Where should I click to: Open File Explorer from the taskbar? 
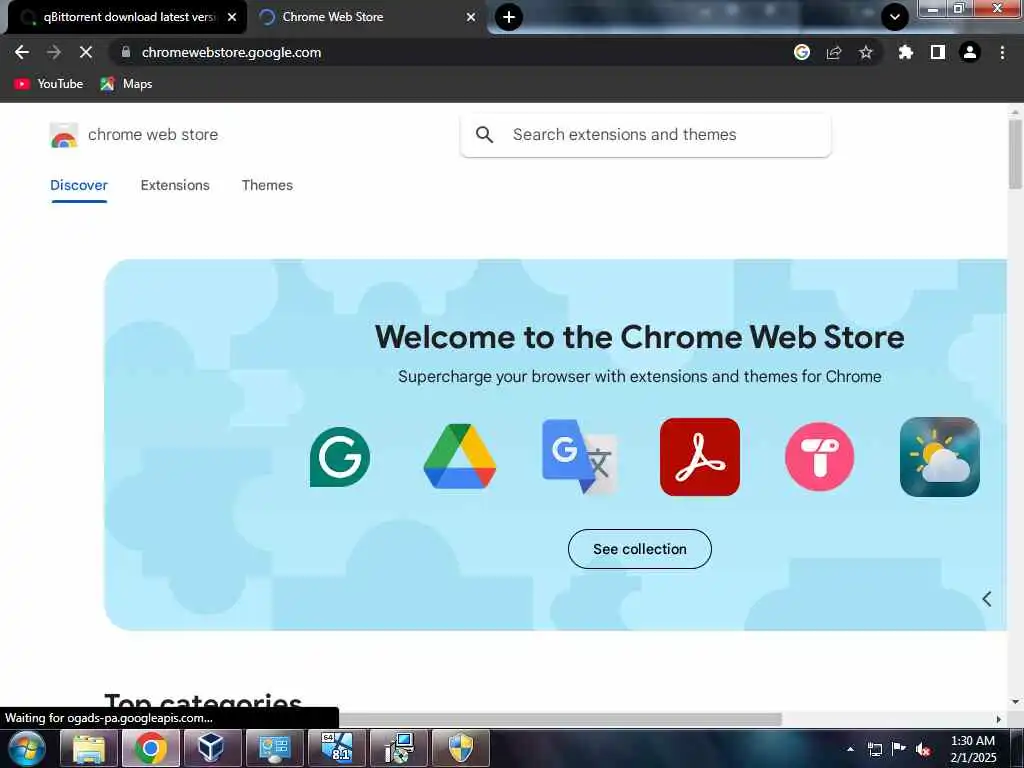tap(89, 748)
